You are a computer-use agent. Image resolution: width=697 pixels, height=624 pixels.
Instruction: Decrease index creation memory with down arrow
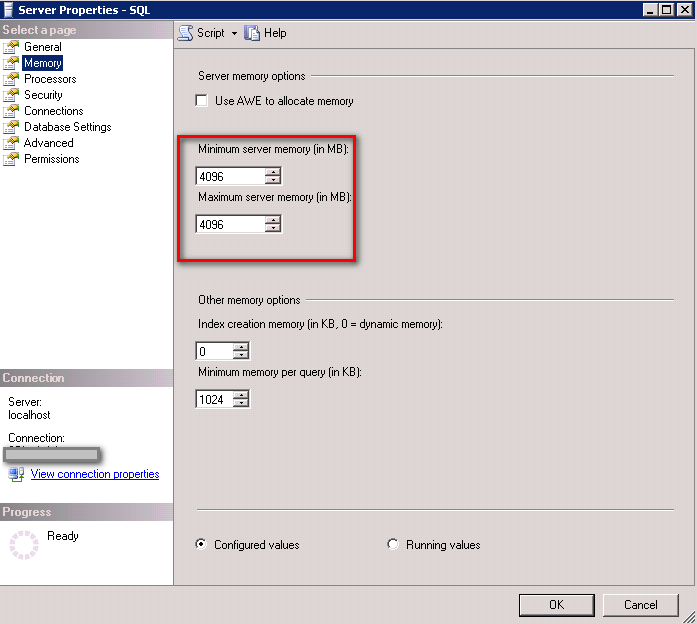pos(240,355)
